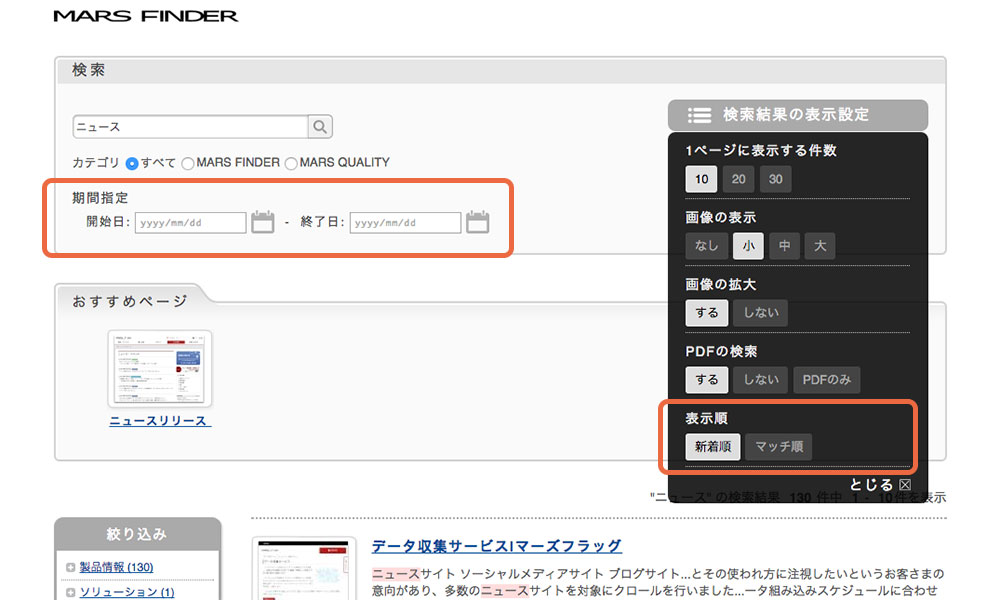Choose PDFのみ search option

(827, 380)
